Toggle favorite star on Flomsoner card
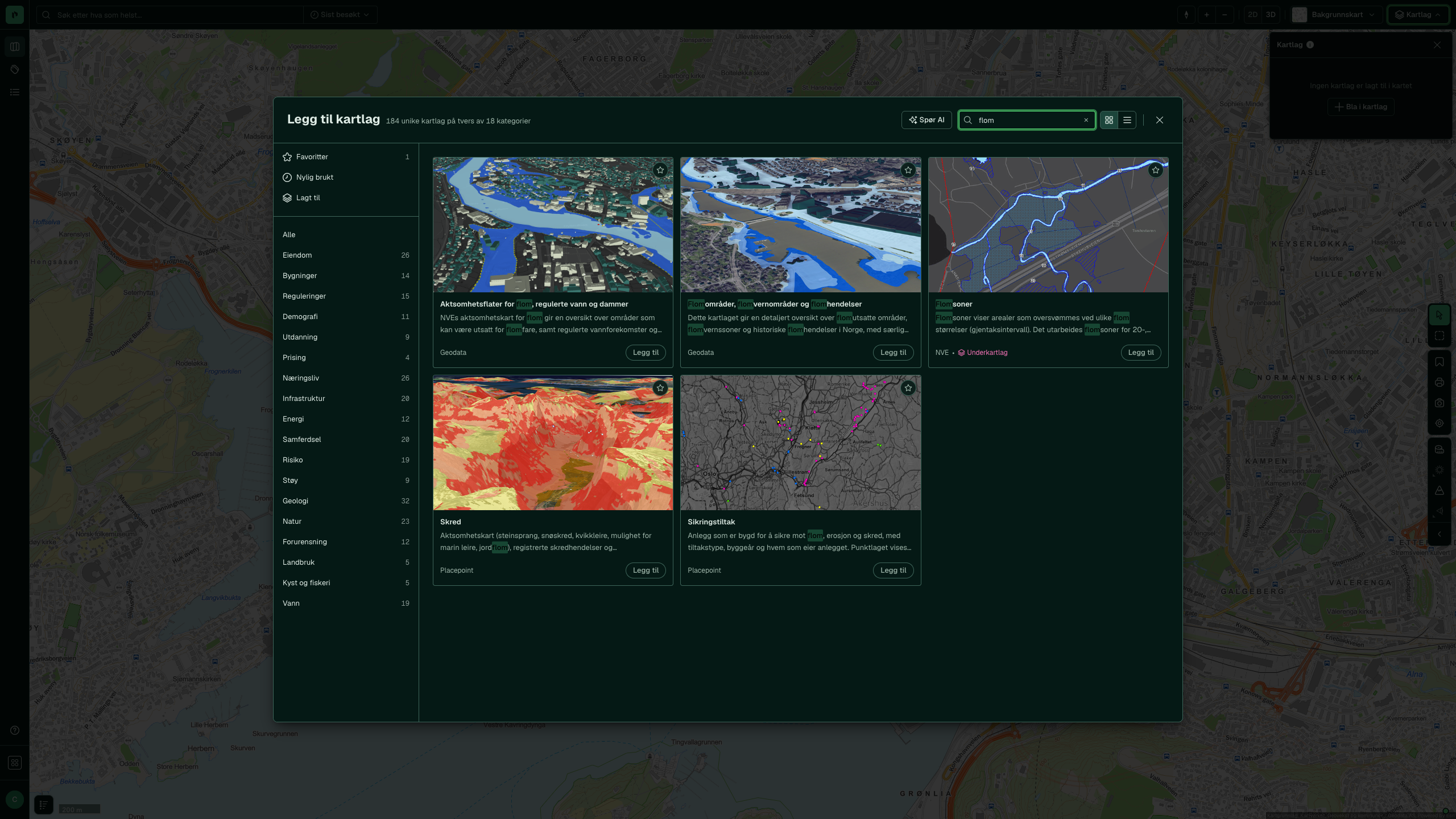1456x819 pixels. [x=1155, y=170]
